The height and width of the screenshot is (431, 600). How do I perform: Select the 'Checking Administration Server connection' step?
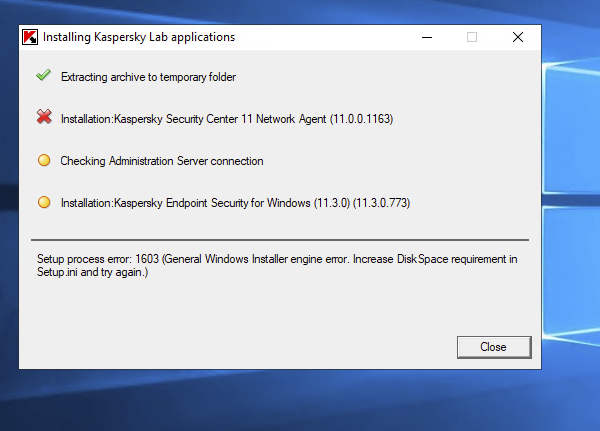click(161, 161)
